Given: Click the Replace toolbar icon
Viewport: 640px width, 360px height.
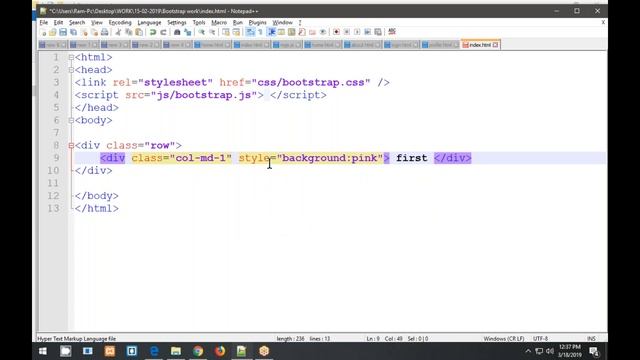Looking at the screenshot, I should point(187,32).
